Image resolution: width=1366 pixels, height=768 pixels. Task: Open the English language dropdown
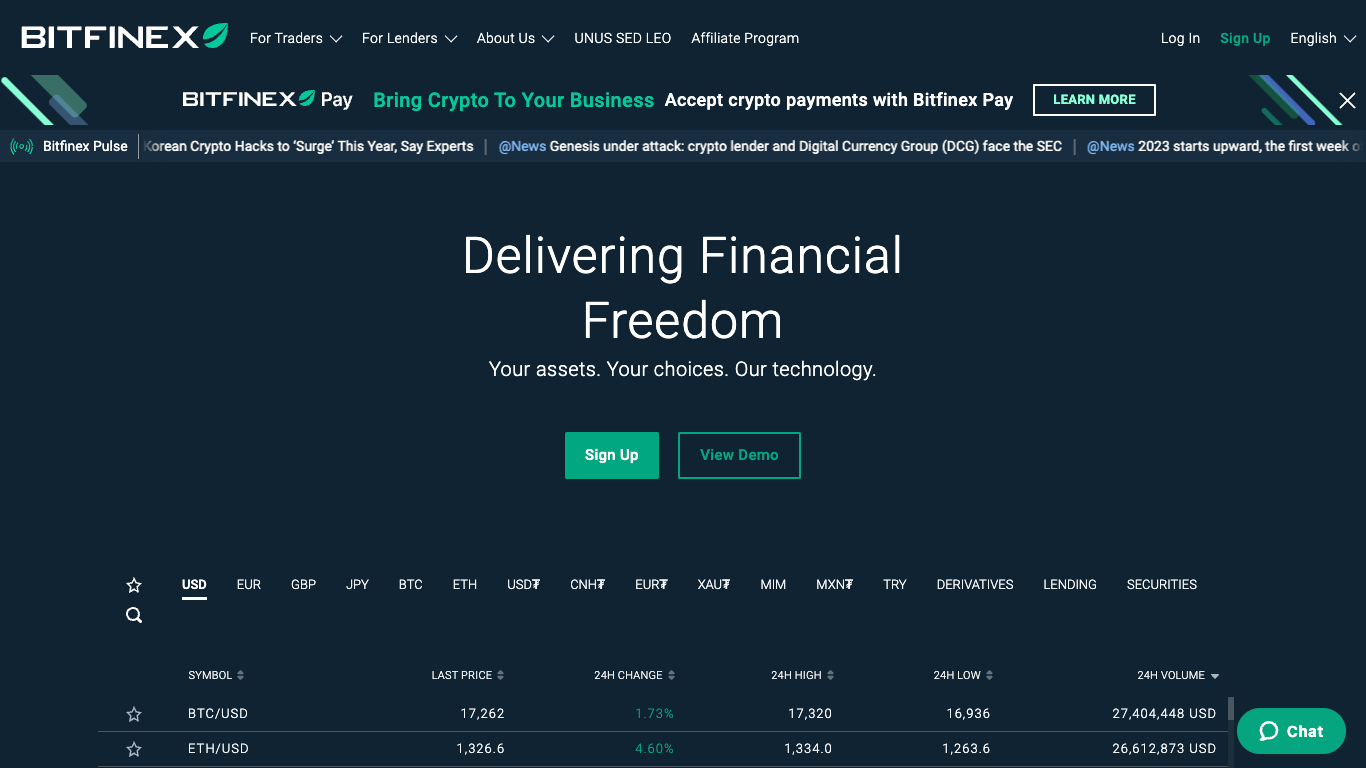pyautogui.click(x=1322, y=38)
